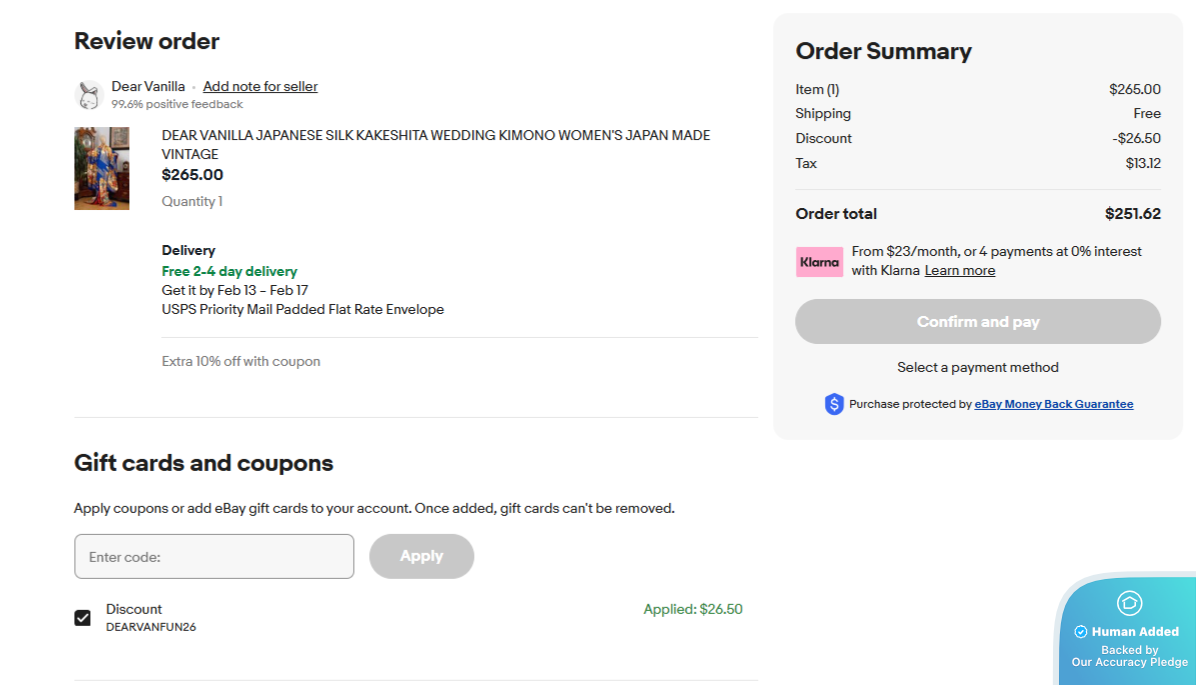Click Klarna's Learn more link

pyautogui.click(x=959, y=271)
